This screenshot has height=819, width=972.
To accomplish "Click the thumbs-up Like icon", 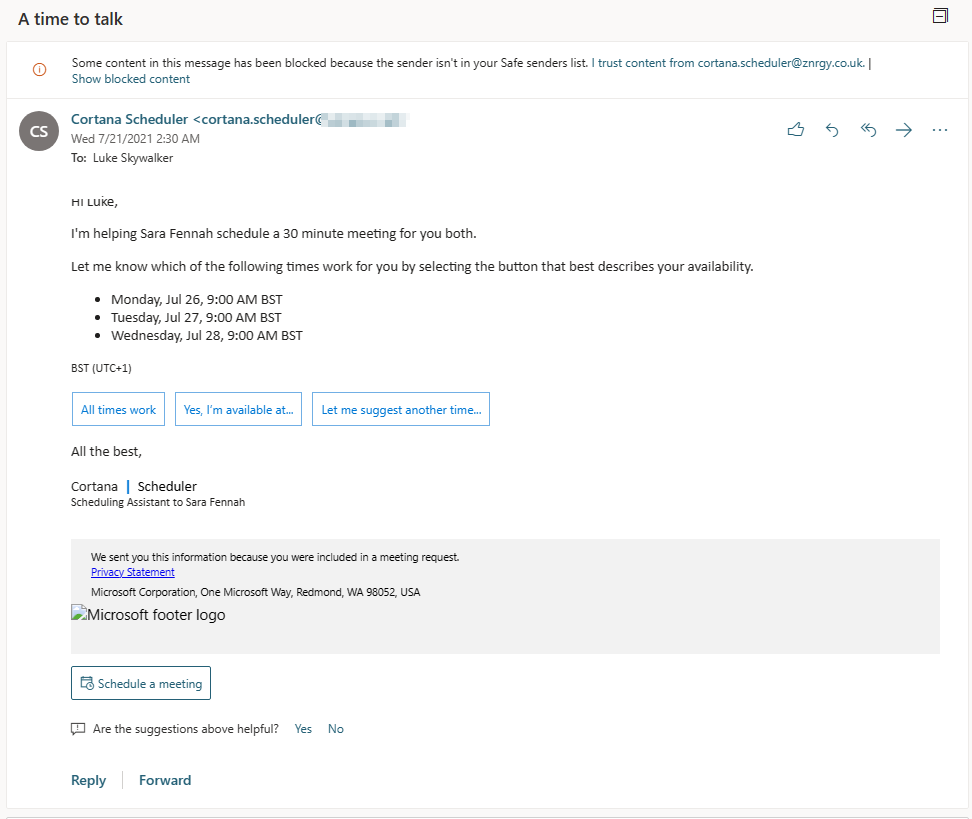I will point(796,130).
